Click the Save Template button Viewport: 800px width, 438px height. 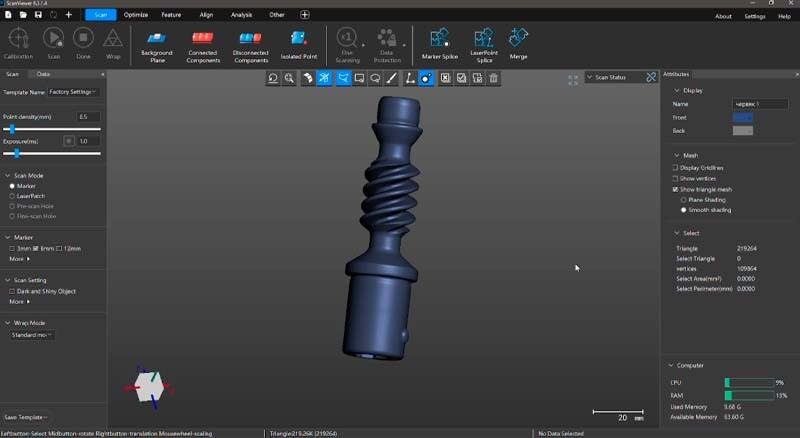[x=26, y=416]
